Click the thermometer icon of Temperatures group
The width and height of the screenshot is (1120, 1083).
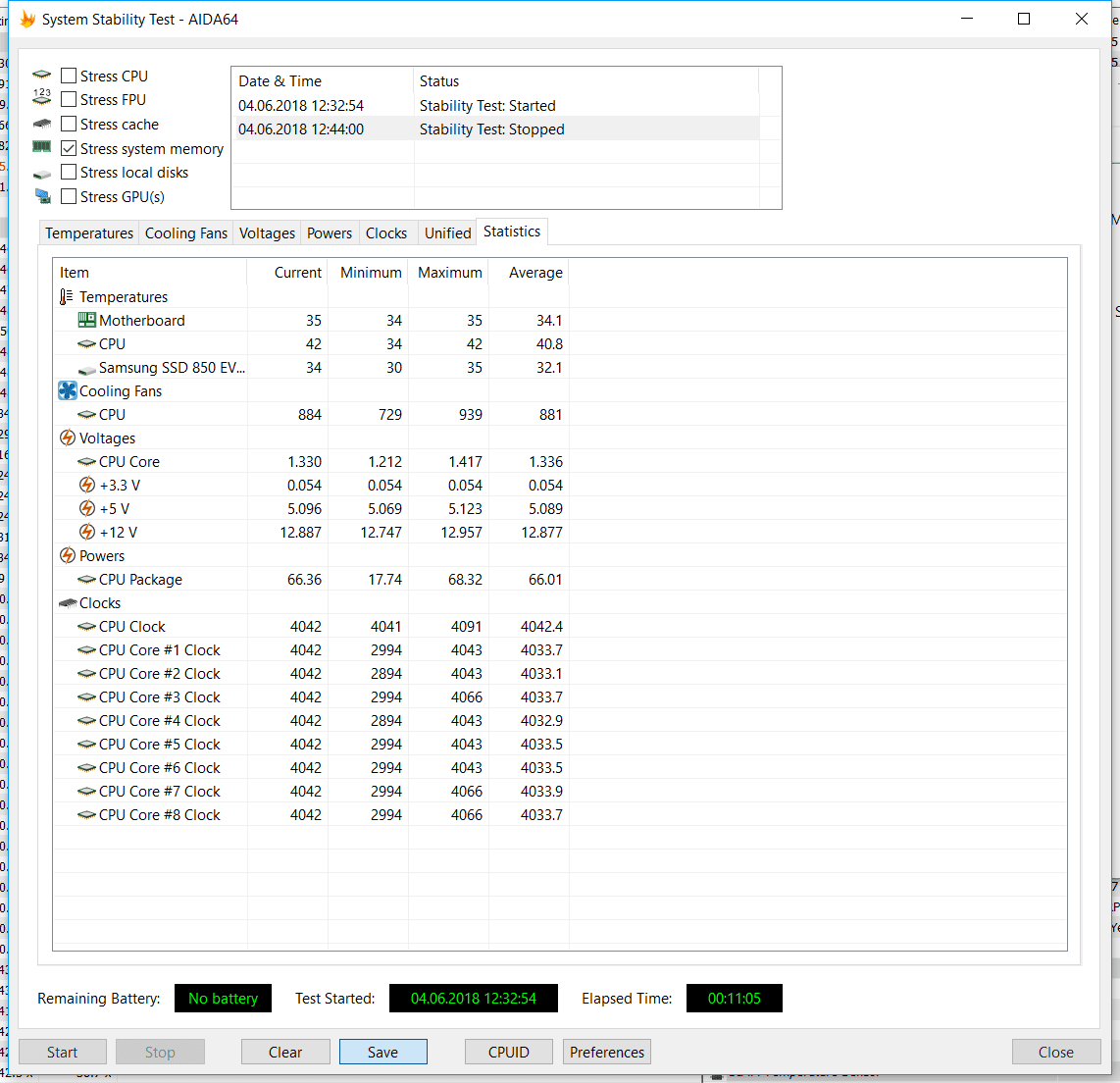pos(67,296)
